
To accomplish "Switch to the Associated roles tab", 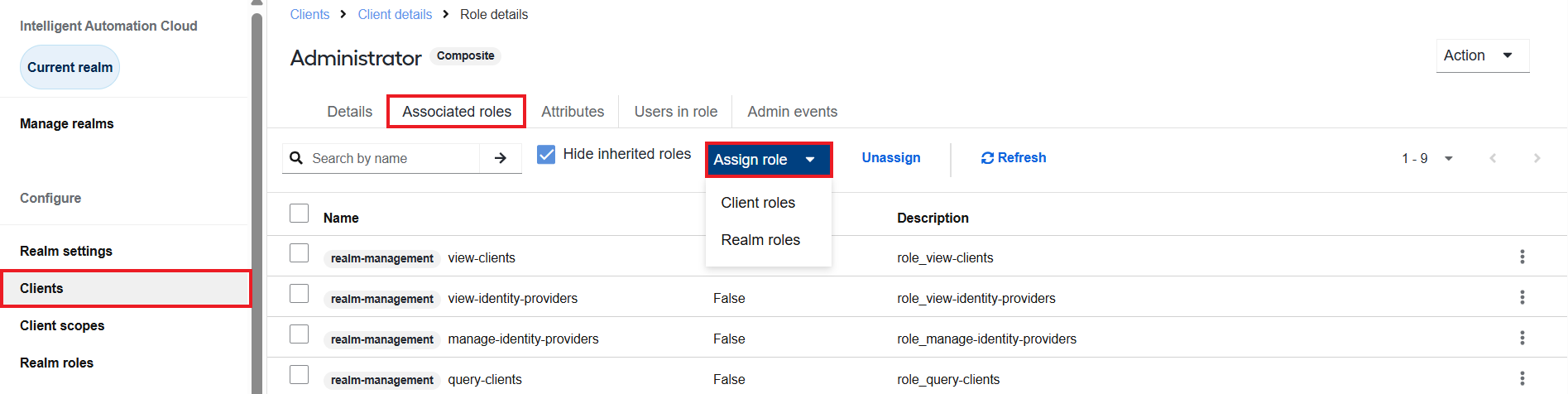I will [x=457, y=112].
